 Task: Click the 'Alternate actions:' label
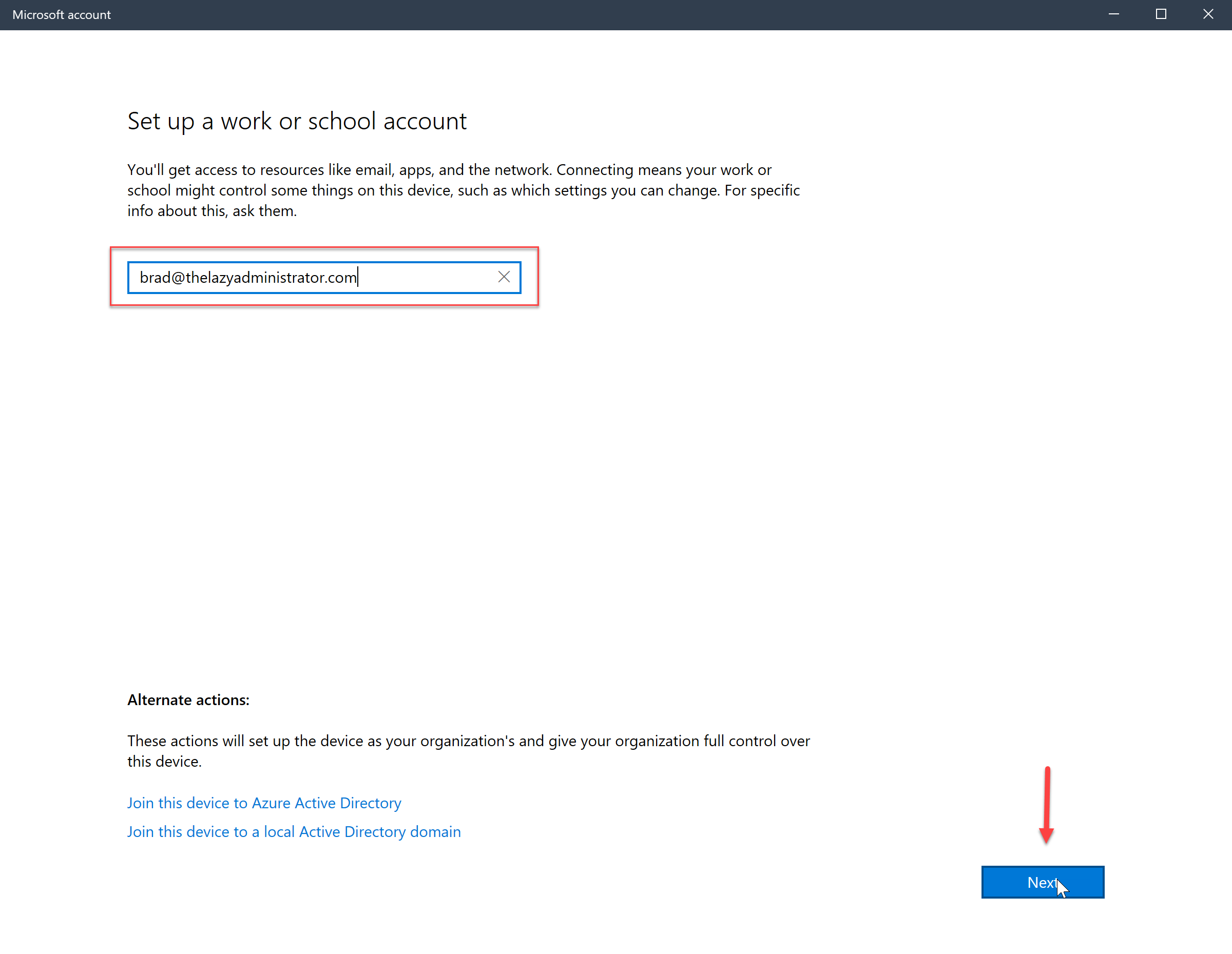(188, 699)
